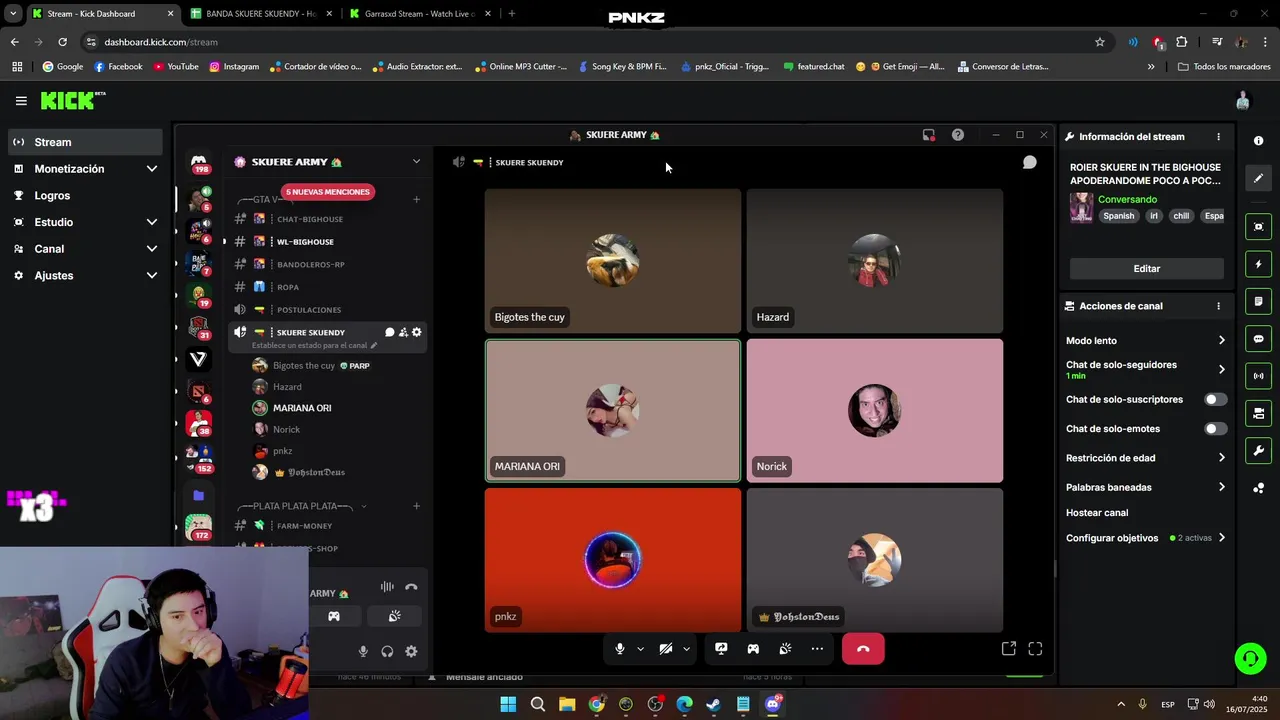Deafen with headphones icon
Image resolution: width=1280 pixels, height=720 pixels.
click(387, 652)
